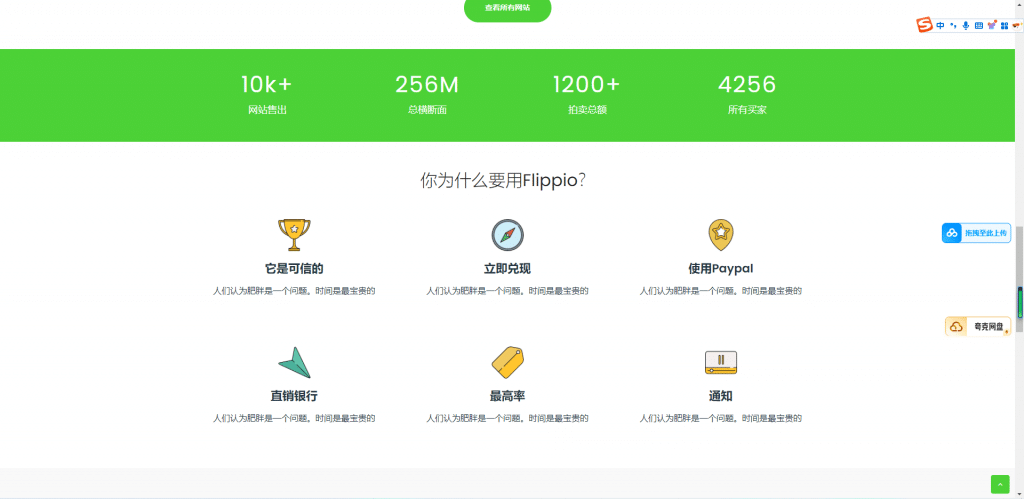The height and width of the screenshot is (499, 1024).
Task: Click the Sogou voice input microphone
Action: [966, 25]
